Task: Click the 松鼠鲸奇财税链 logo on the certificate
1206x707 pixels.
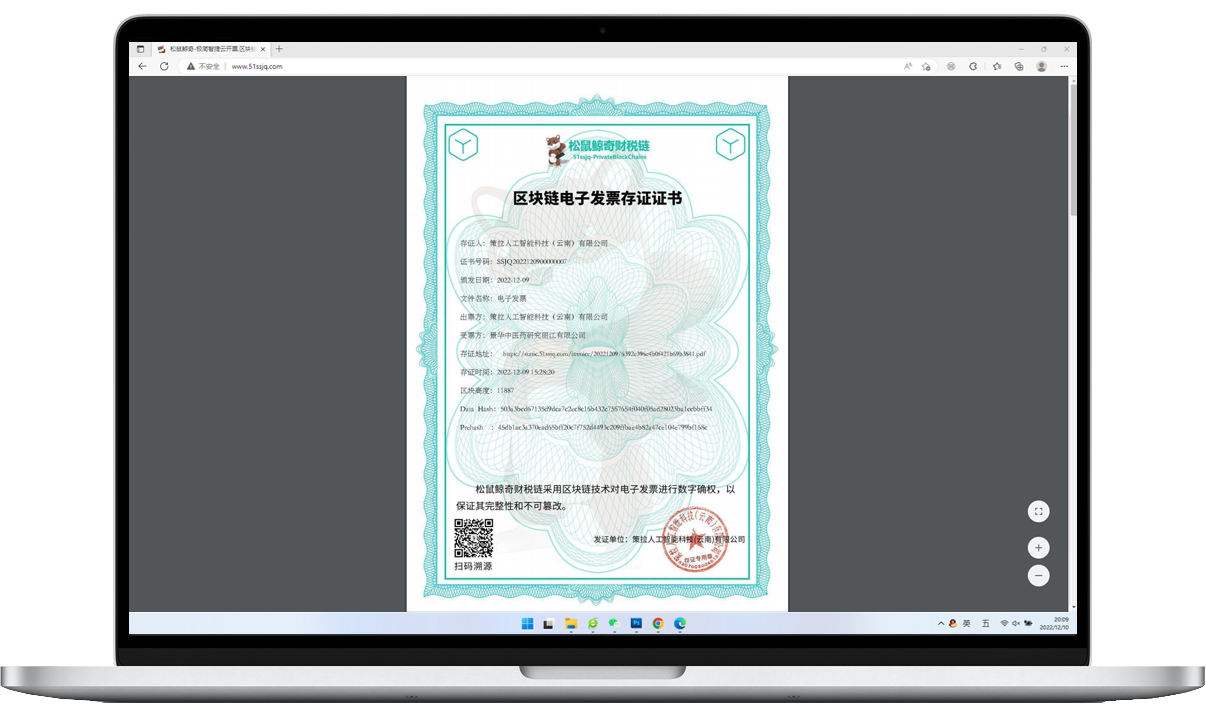Action: coord(597,148)
